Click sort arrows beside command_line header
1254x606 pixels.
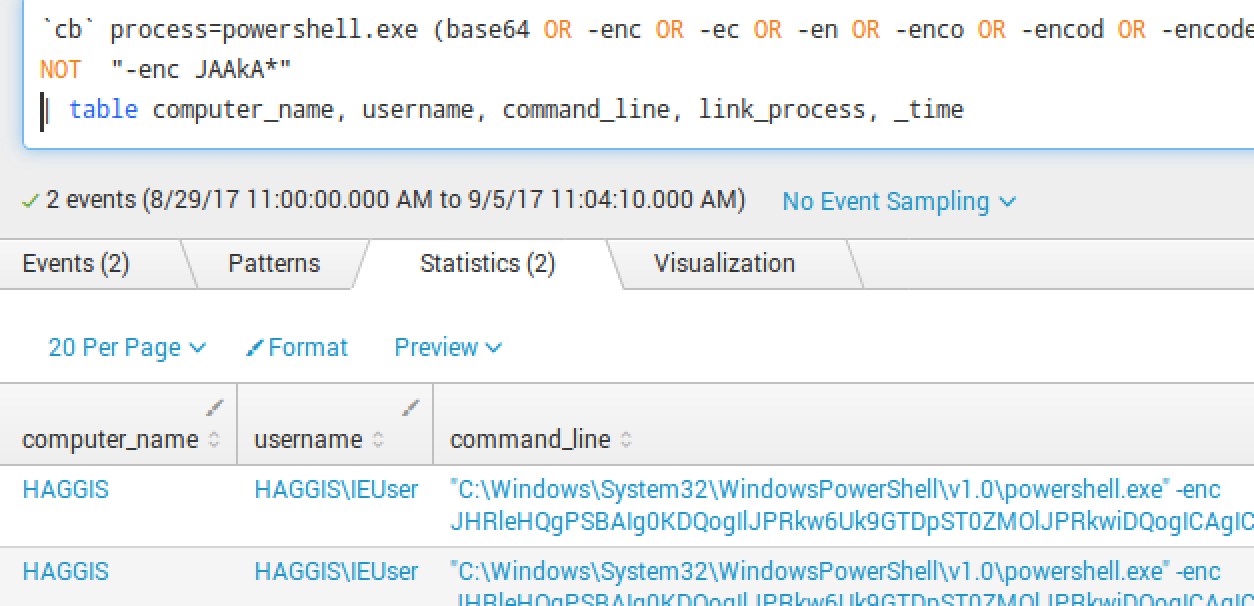[x=626, y=440]
